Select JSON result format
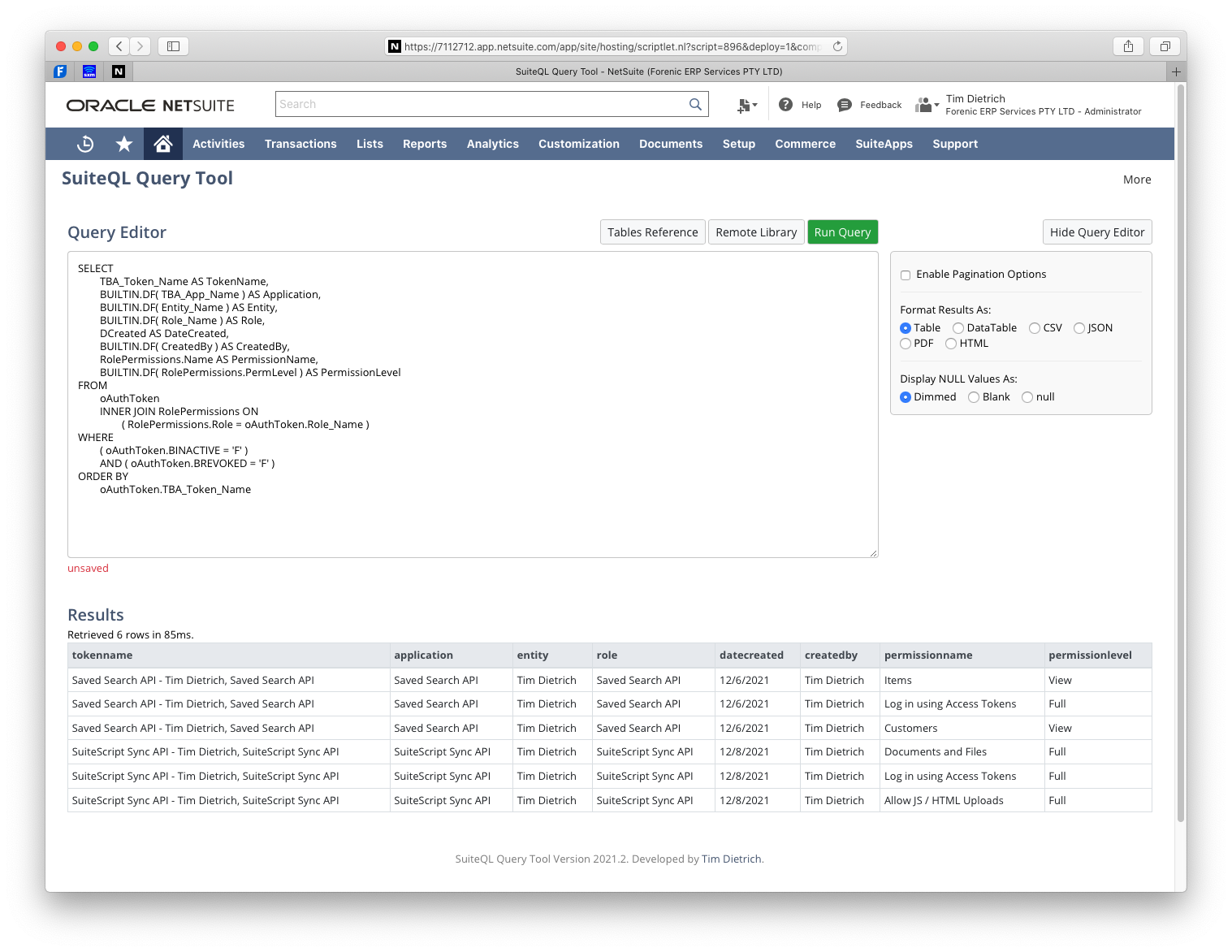Screen dimensions: 1232x952 tap(1079, 328)
